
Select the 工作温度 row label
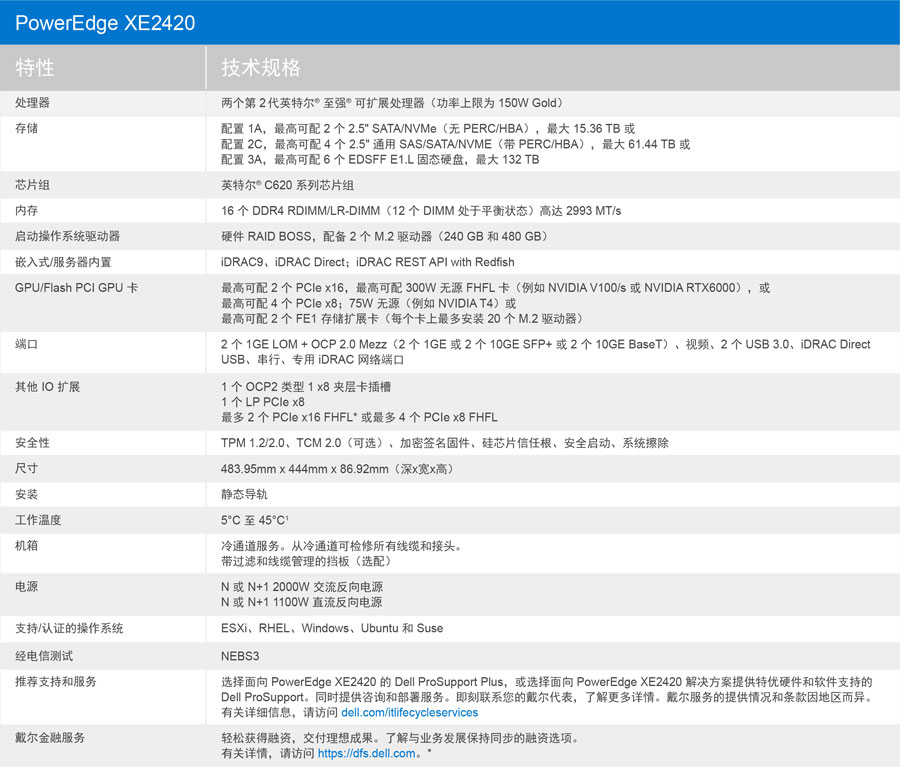(x=38, y=520)
